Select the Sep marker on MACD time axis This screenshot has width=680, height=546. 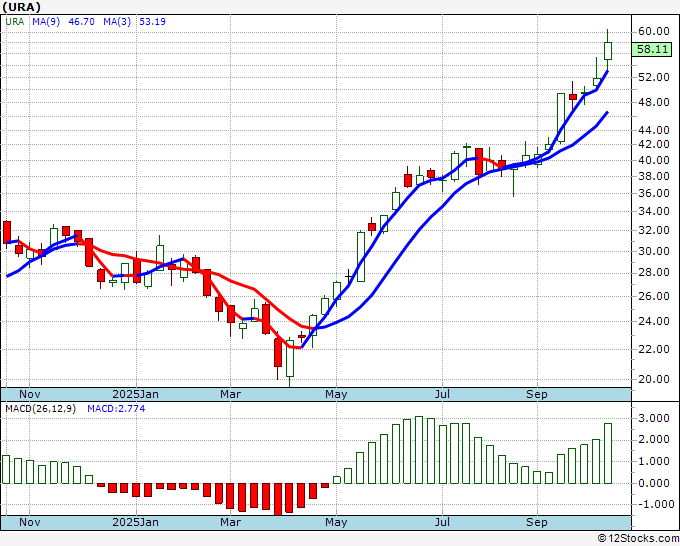537,522
